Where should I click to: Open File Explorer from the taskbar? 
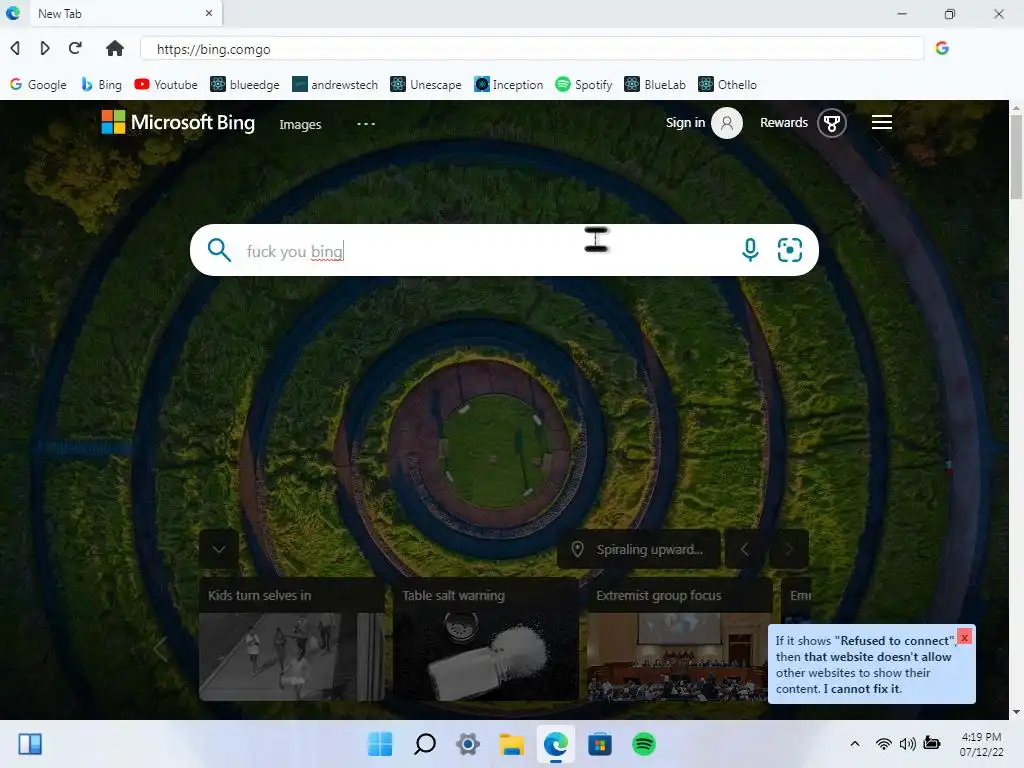pos(511,744)
